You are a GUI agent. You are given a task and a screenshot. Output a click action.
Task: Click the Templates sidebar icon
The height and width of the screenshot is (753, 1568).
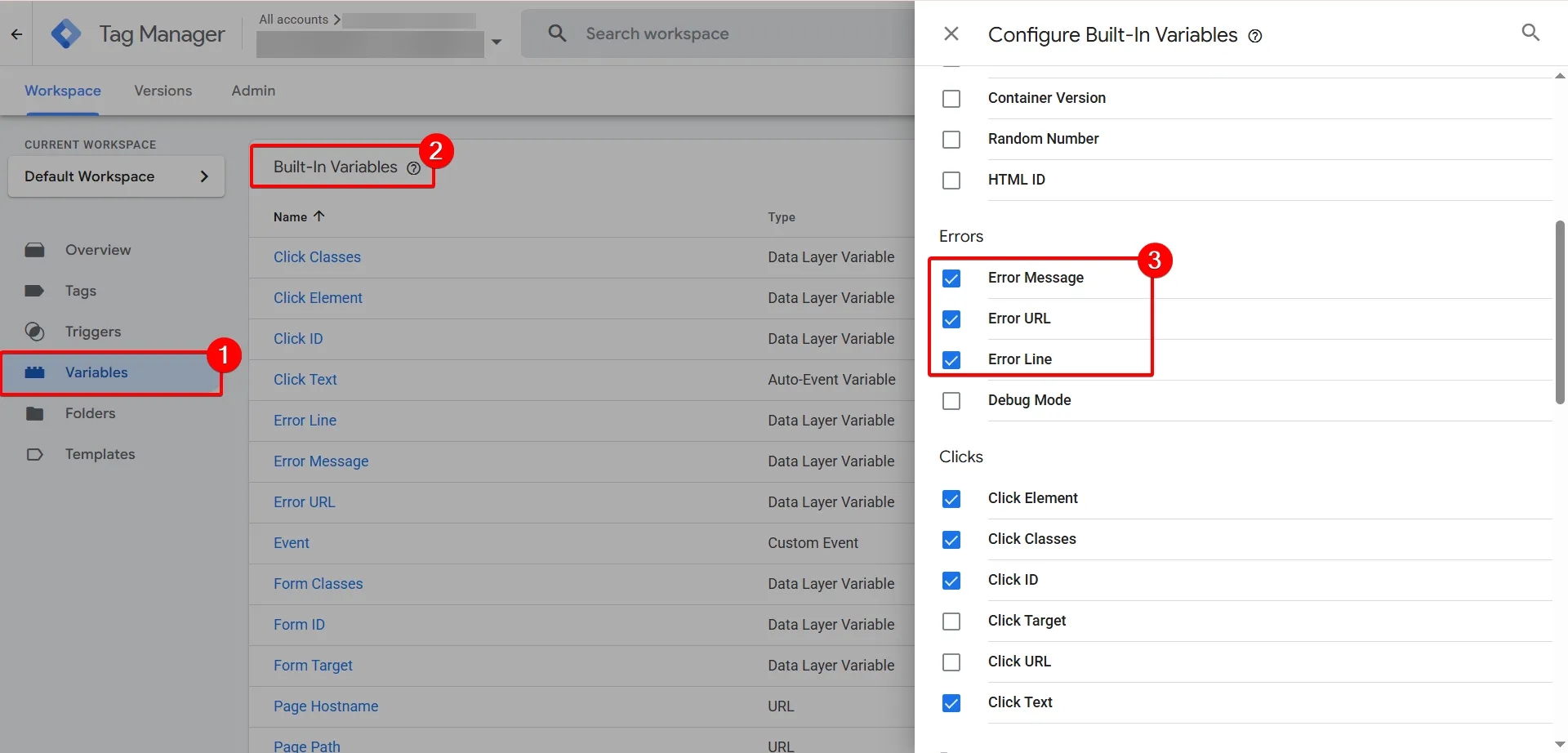[34, 454]
